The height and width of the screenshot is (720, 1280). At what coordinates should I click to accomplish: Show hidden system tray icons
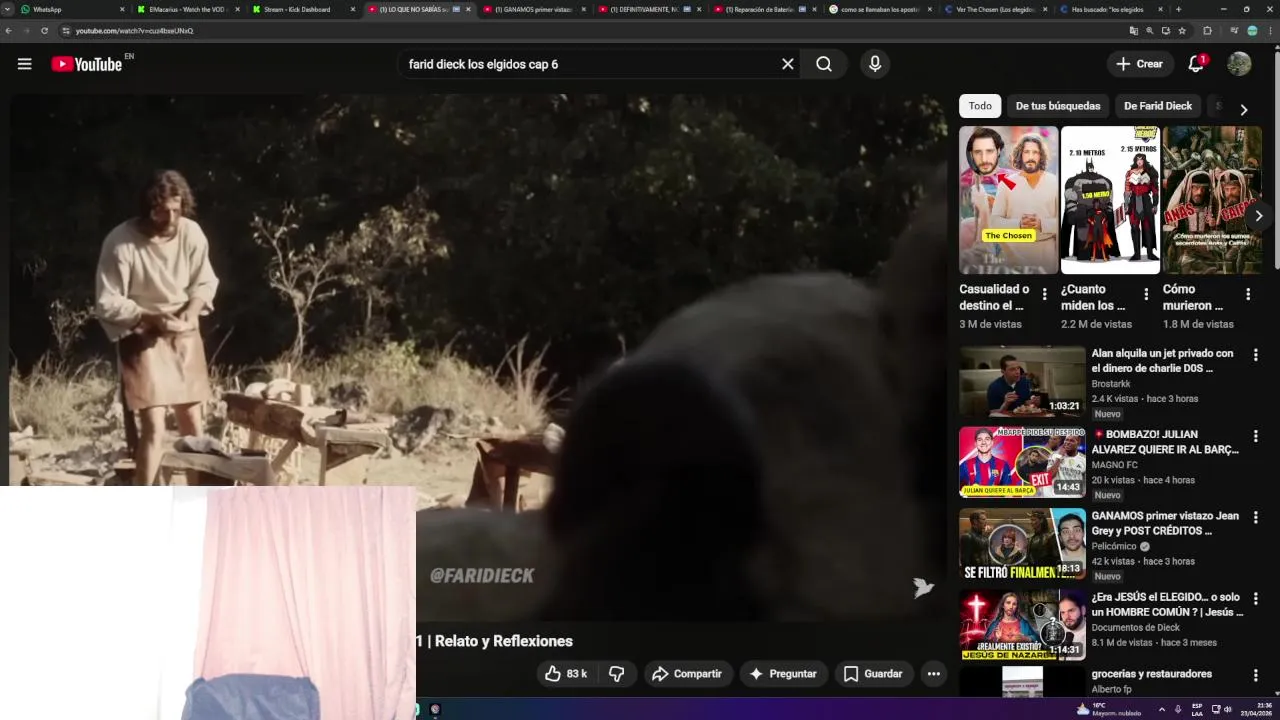pos(1161,709)
